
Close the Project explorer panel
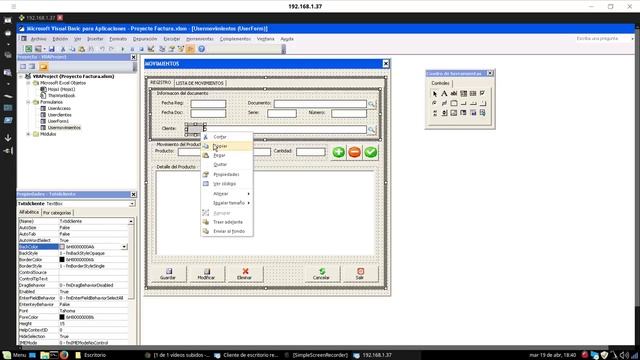[133, 57]
